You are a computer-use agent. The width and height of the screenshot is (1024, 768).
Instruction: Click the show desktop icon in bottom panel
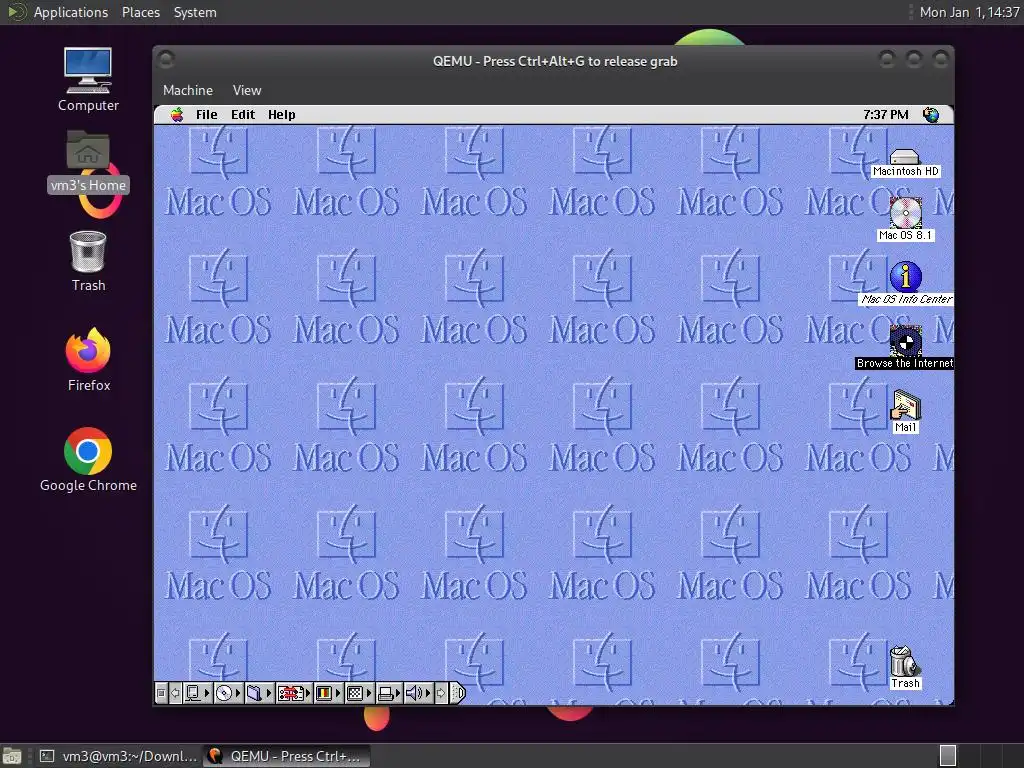point(11,756)
